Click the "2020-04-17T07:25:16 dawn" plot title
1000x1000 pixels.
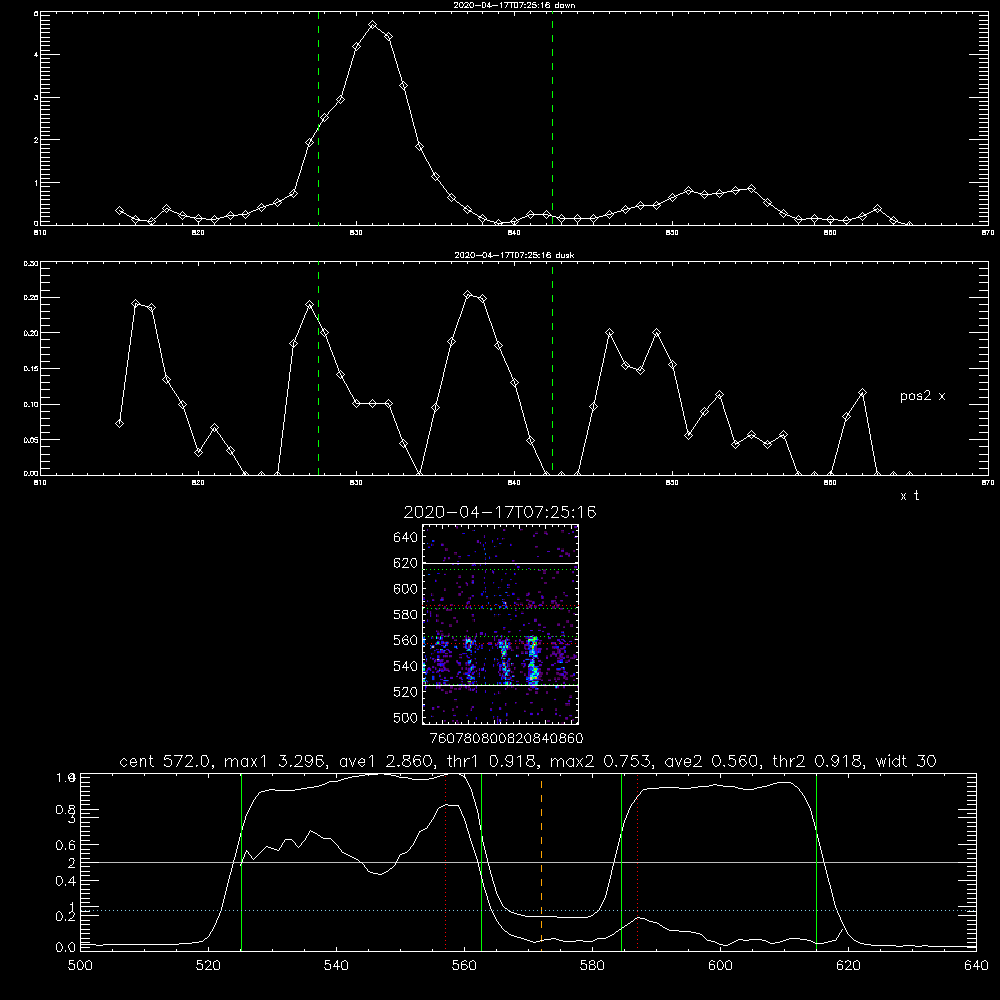(x=514, y=5)
